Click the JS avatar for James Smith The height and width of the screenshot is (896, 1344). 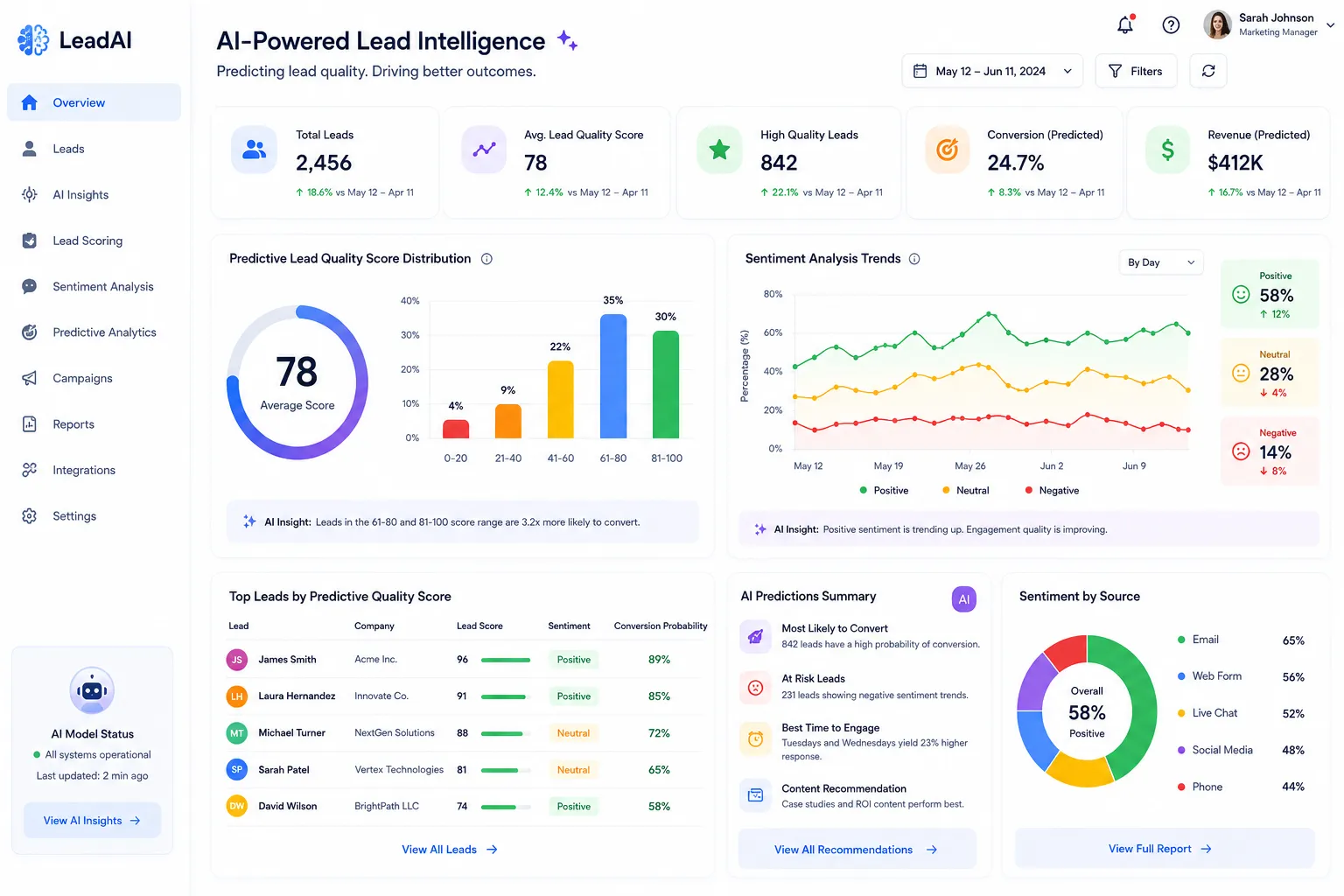click(237, 660)
